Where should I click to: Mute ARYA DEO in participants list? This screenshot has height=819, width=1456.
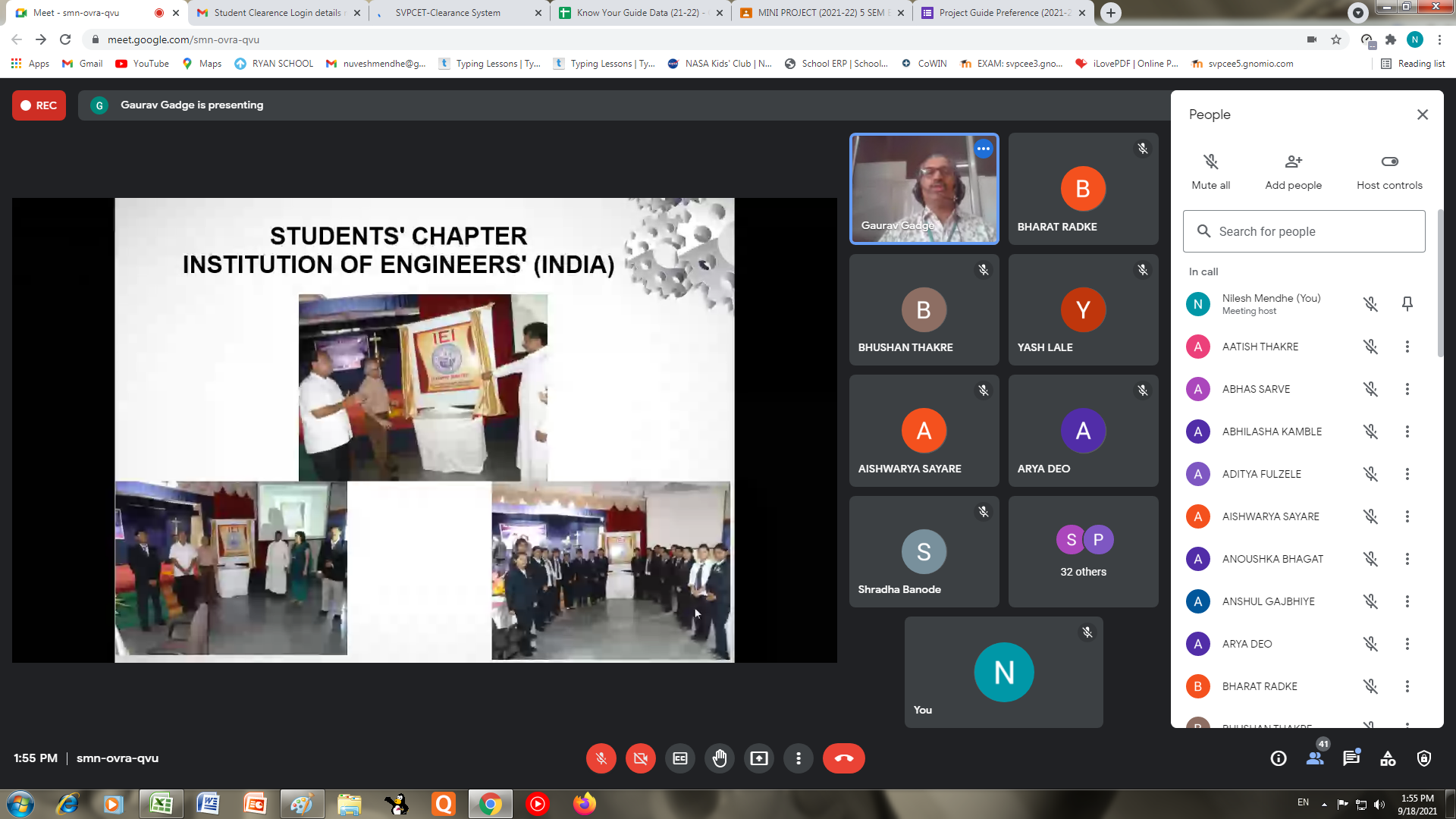(1370, 644)
